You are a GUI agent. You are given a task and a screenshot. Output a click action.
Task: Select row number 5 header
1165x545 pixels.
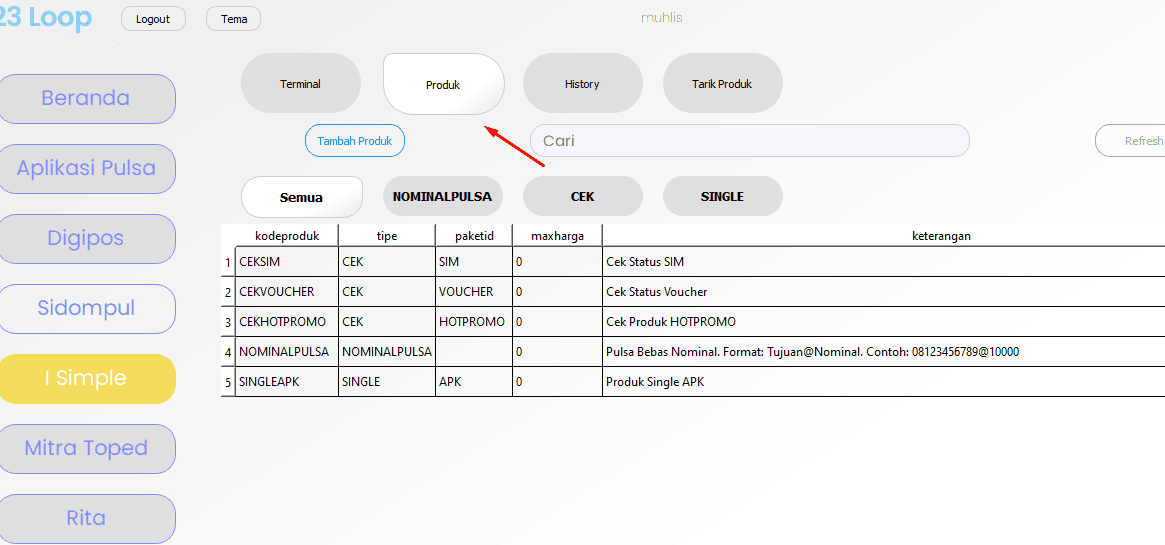point(228,382)
